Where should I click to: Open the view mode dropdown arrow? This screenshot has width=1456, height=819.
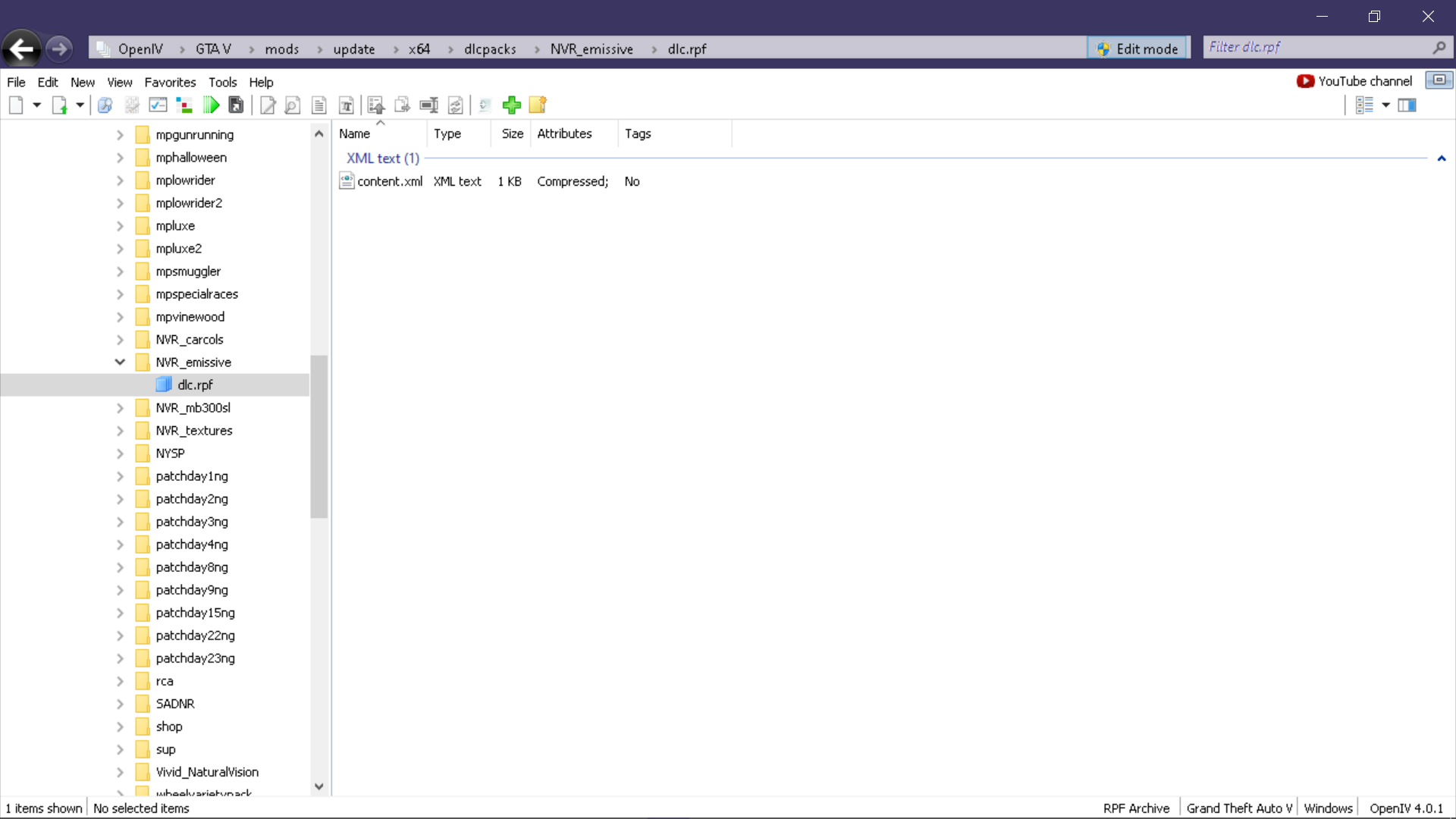[1385, 105]
